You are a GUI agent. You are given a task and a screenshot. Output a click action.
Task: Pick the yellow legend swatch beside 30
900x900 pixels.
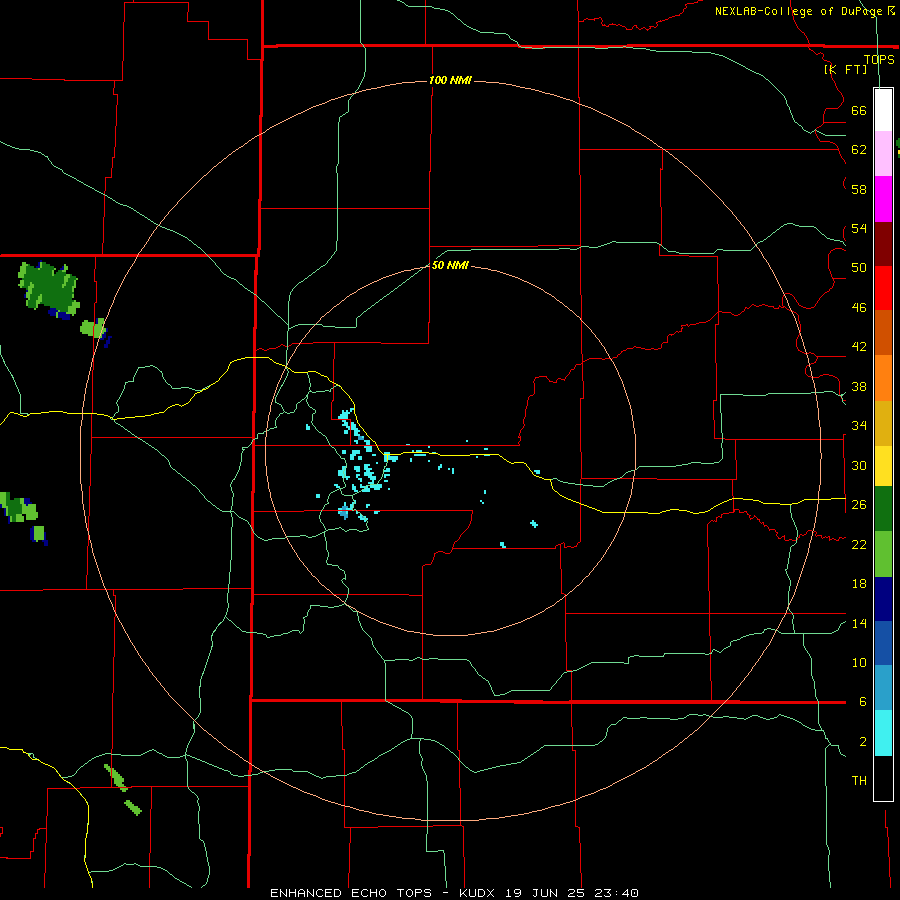tap(883, 466)
